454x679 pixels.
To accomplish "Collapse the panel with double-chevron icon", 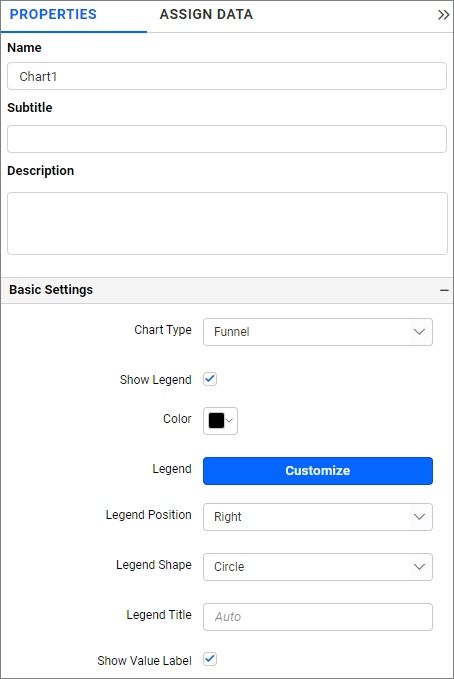I will pyautogui.click(x=443, y=15).
